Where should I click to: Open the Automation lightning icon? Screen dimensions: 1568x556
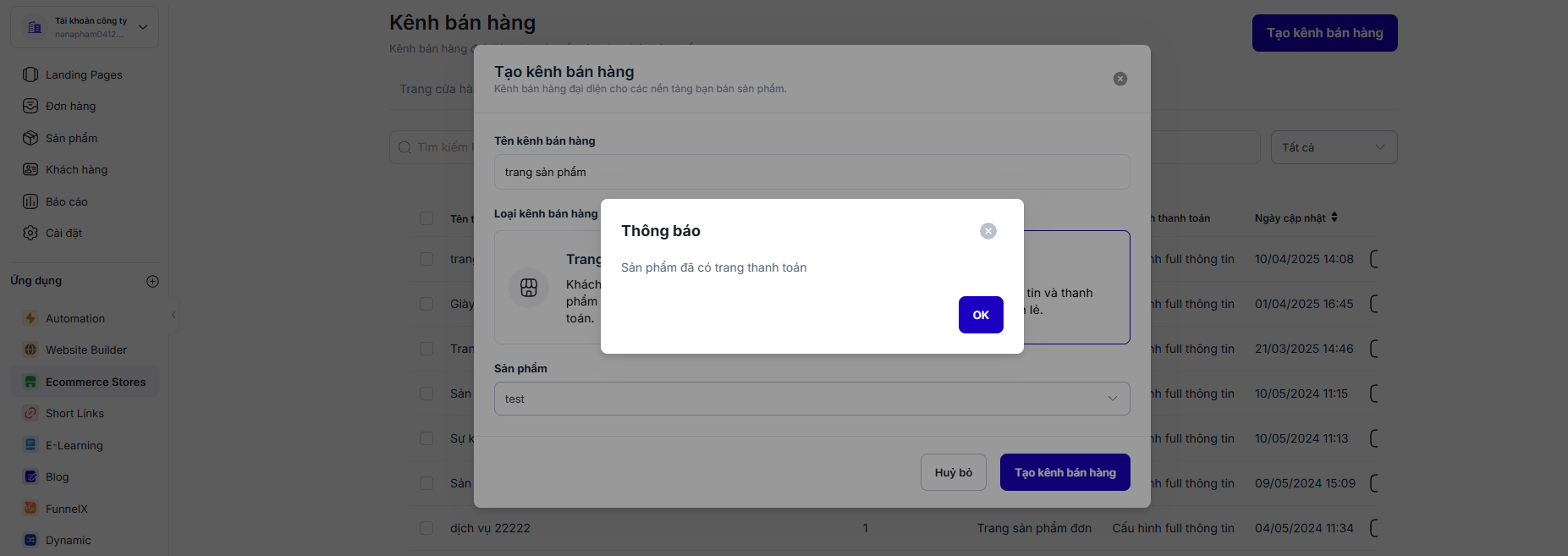[30, 318]
